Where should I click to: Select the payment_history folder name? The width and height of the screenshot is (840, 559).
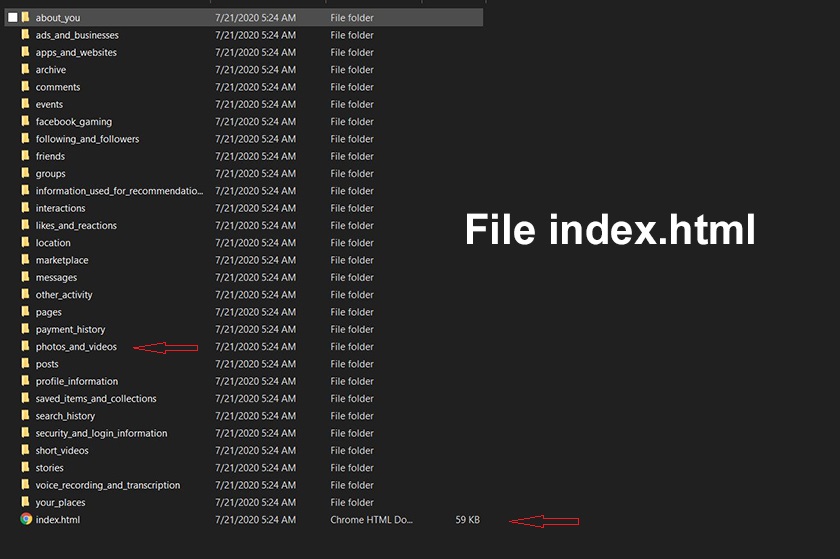click(70, 329)
